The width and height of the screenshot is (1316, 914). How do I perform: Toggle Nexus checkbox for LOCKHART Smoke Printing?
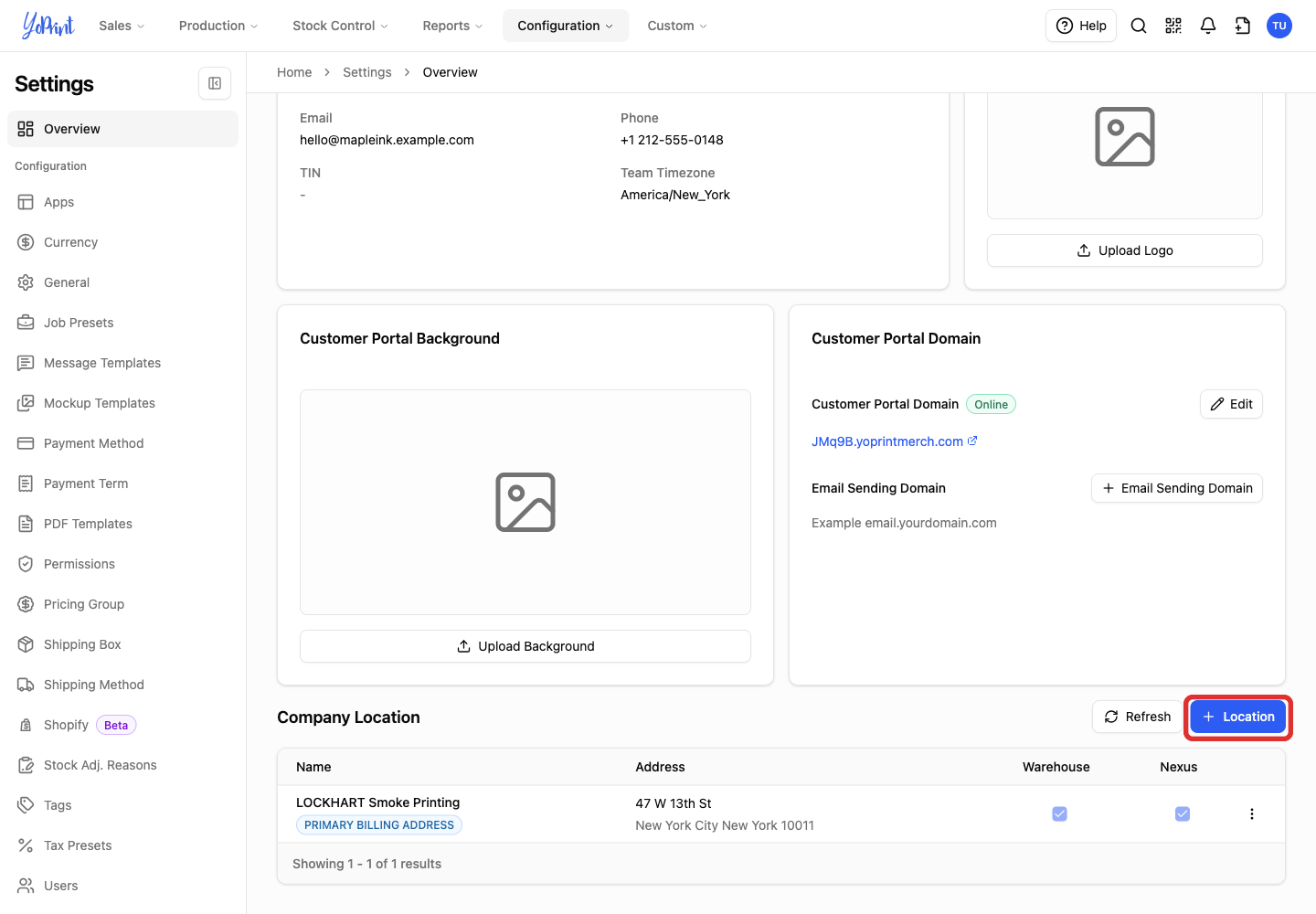click(1183, 813)
